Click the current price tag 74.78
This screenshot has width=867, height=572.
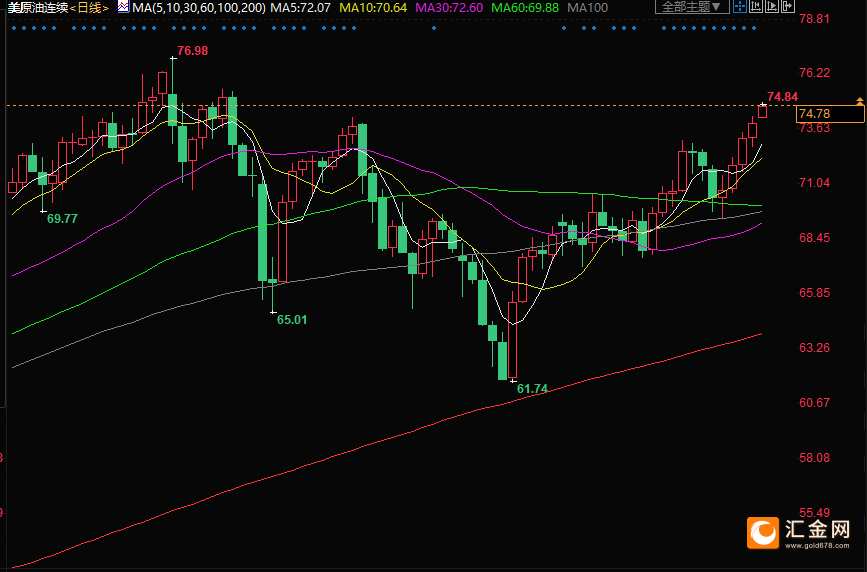pyautogui.click(x=814, y=114)
